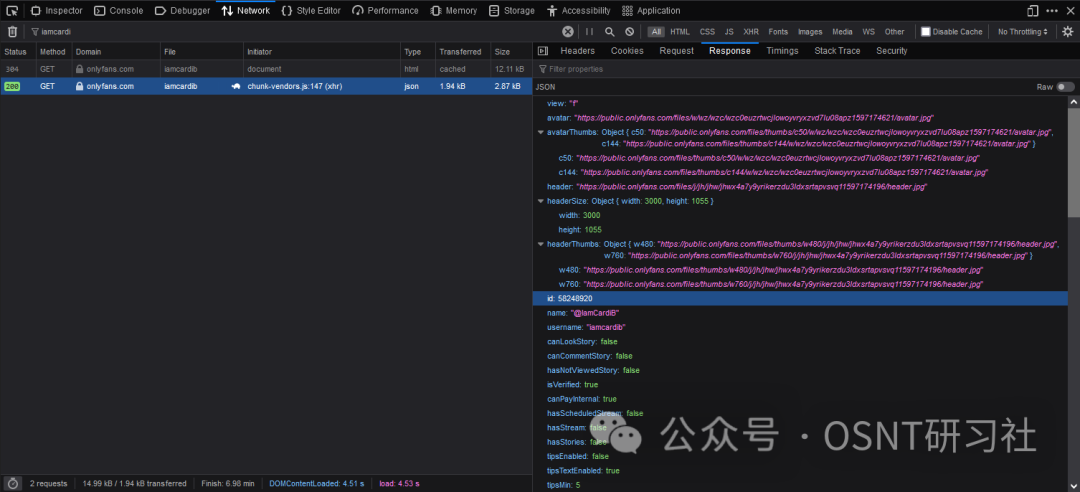
Task: Open the Style Editor tab
Action: click(x=311, y=10)
